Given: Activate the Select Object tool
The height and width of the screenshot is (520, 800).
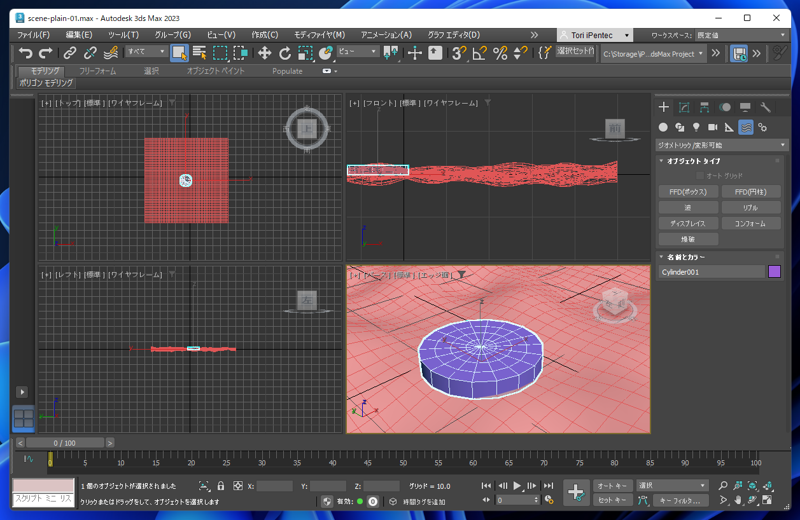Looking at the screenshot, I should [x=179, y=53].
